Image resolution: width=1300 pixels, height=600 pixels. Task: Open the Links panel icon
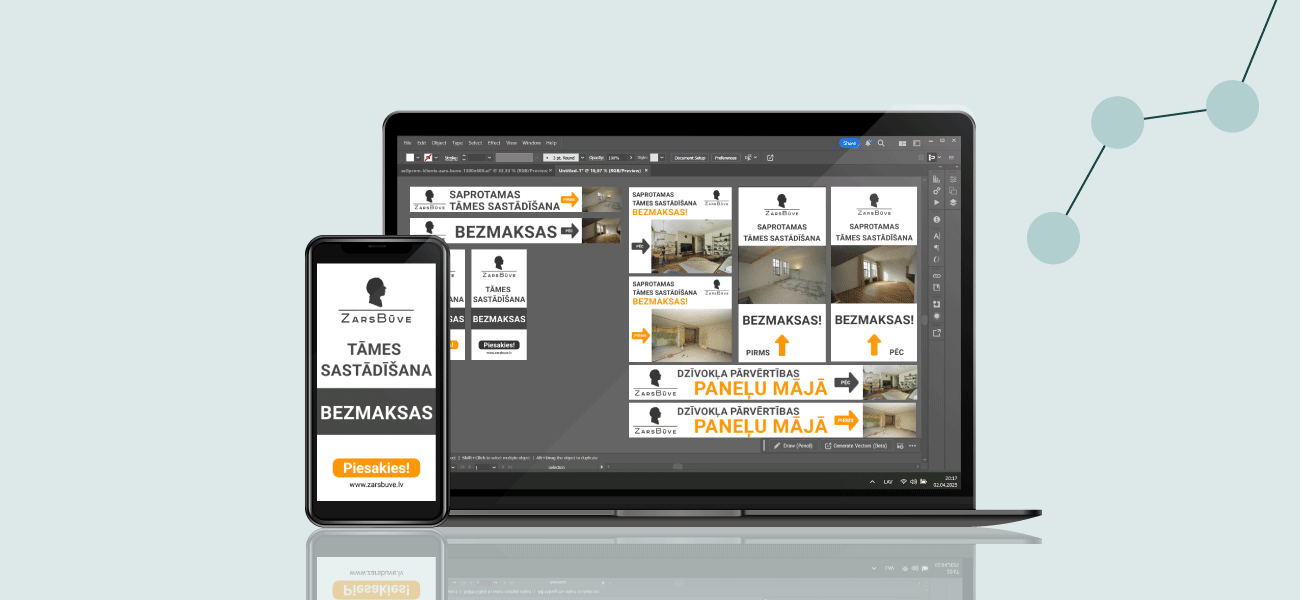click(x=937, y=275)
